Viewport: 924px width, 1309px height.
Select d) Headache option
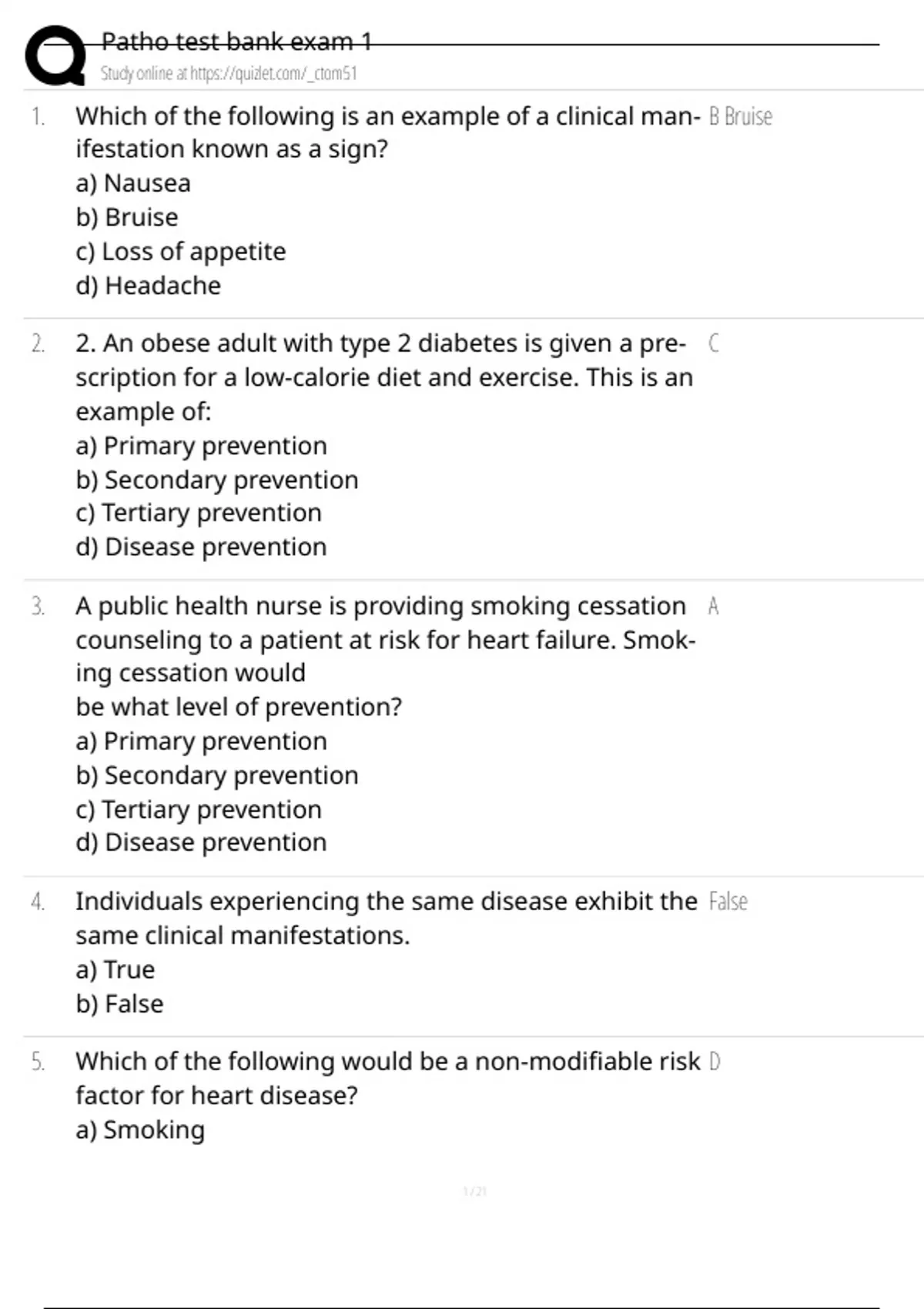[149, 286]
